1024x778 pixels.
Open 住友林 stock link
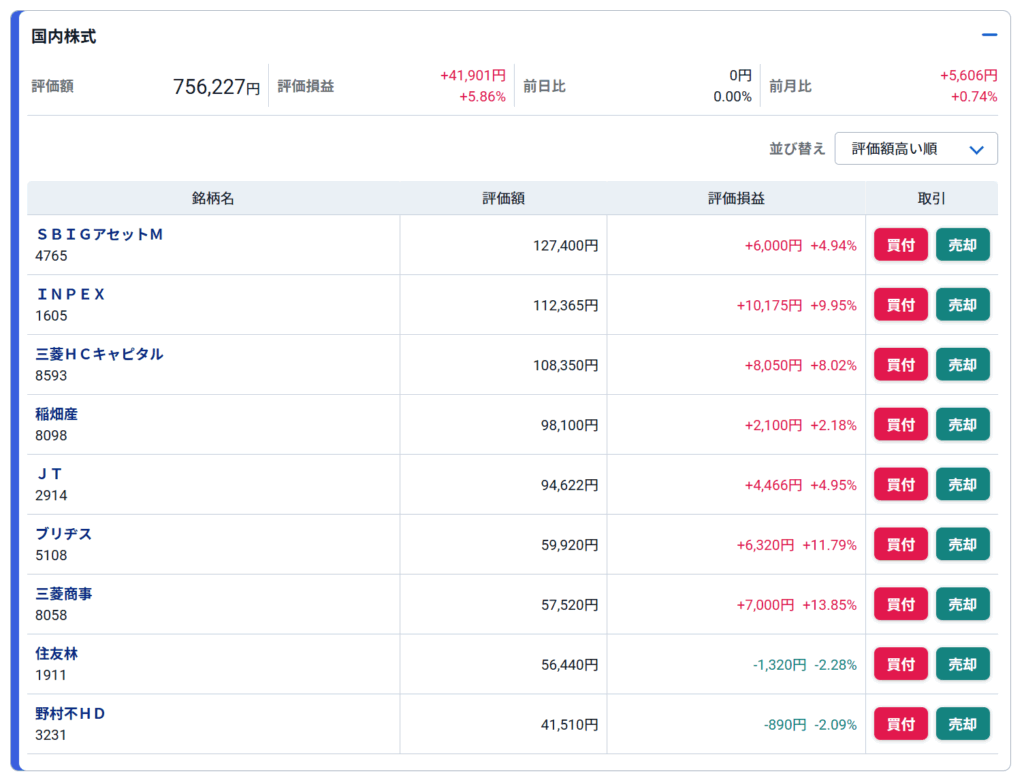56,654
